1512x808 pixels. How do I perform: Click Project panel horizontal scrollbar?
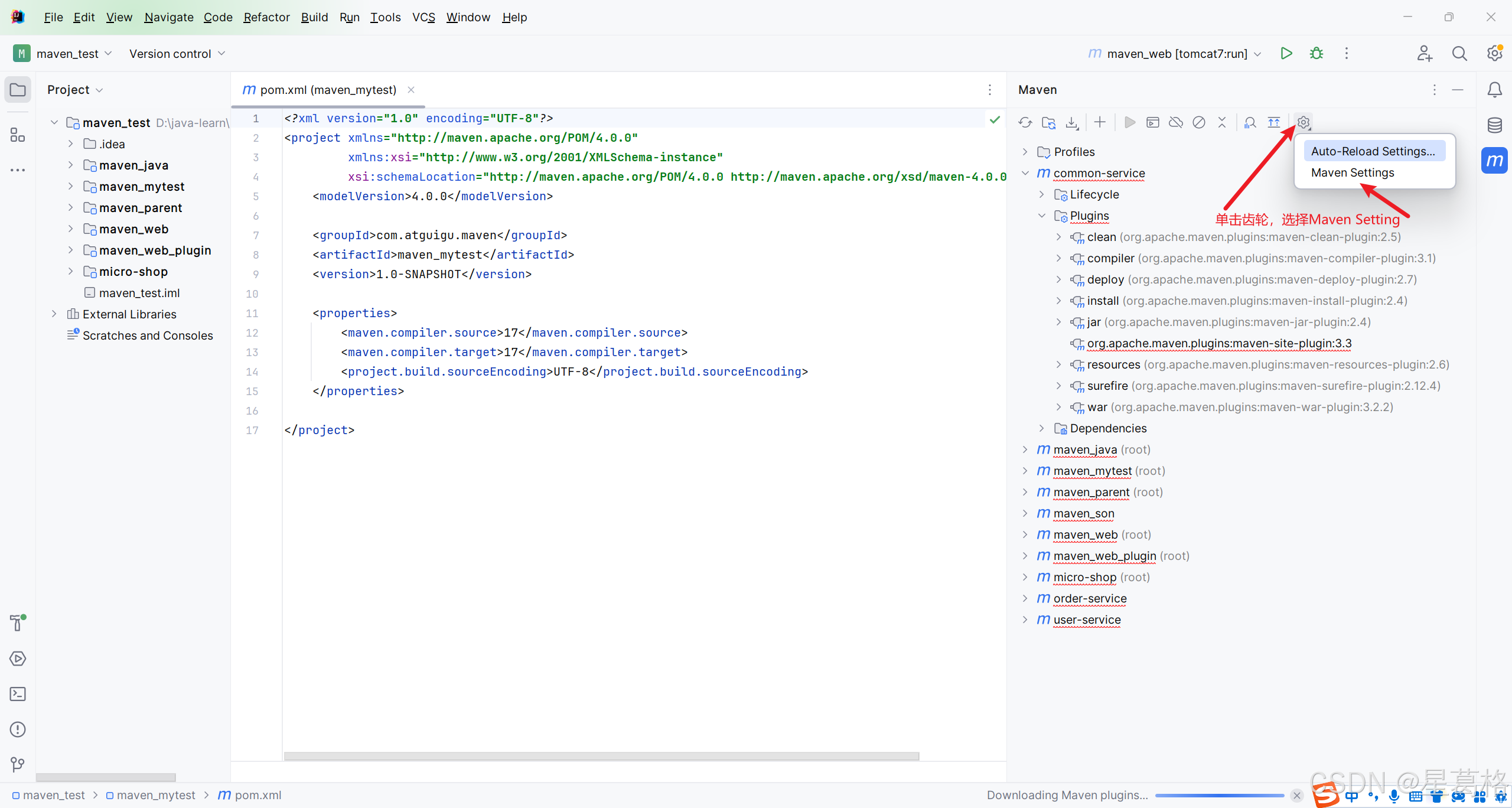(106, 777)
